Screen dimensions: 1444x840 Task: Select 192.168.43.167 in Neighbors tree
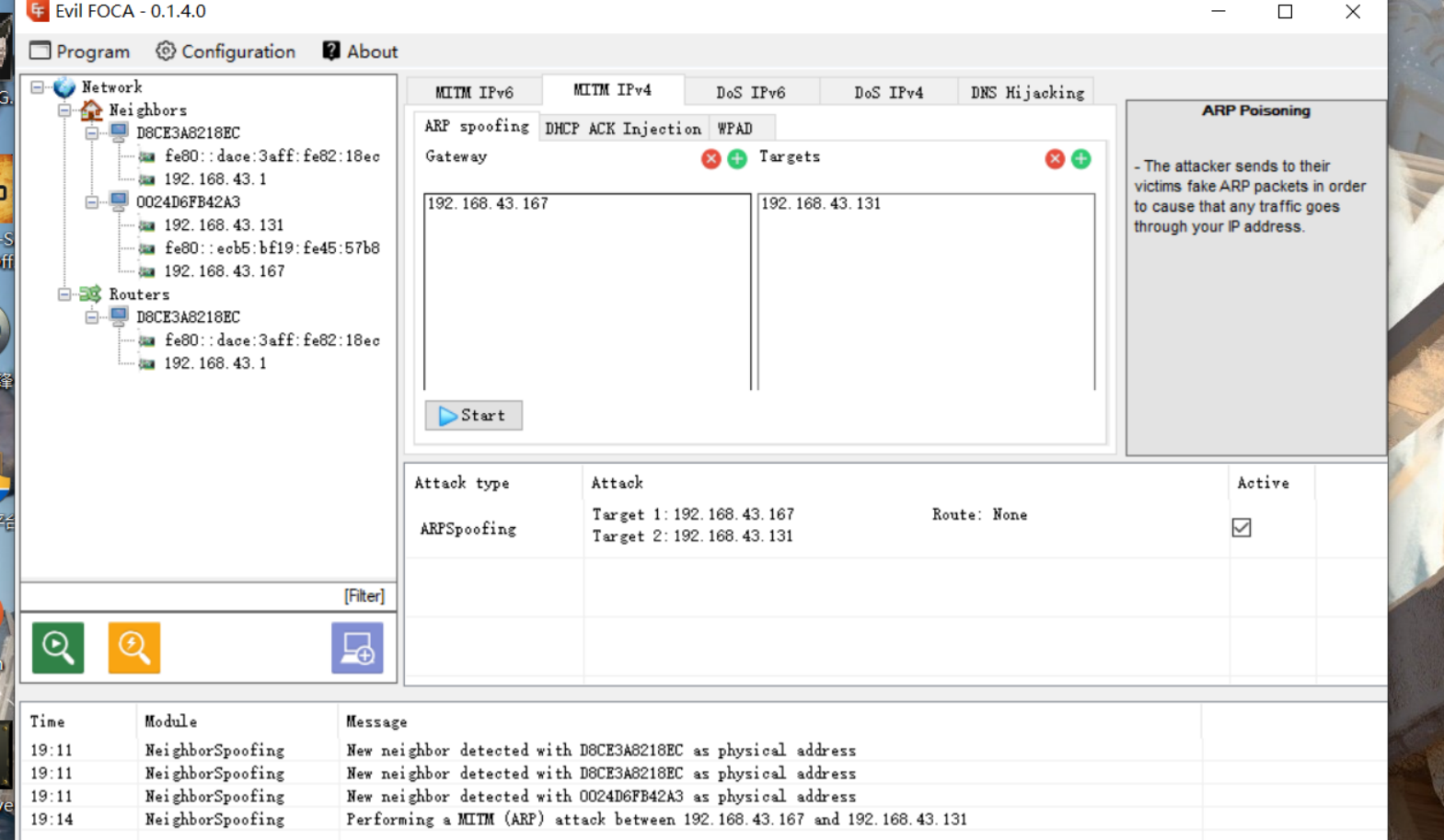tap(224, 271)
